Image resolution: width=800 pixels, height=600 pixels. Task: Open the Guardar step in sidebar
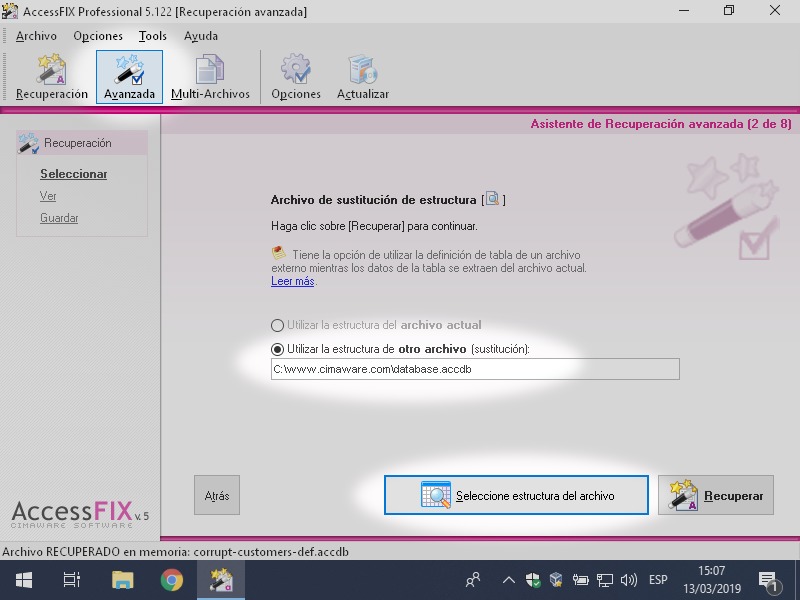59,218
